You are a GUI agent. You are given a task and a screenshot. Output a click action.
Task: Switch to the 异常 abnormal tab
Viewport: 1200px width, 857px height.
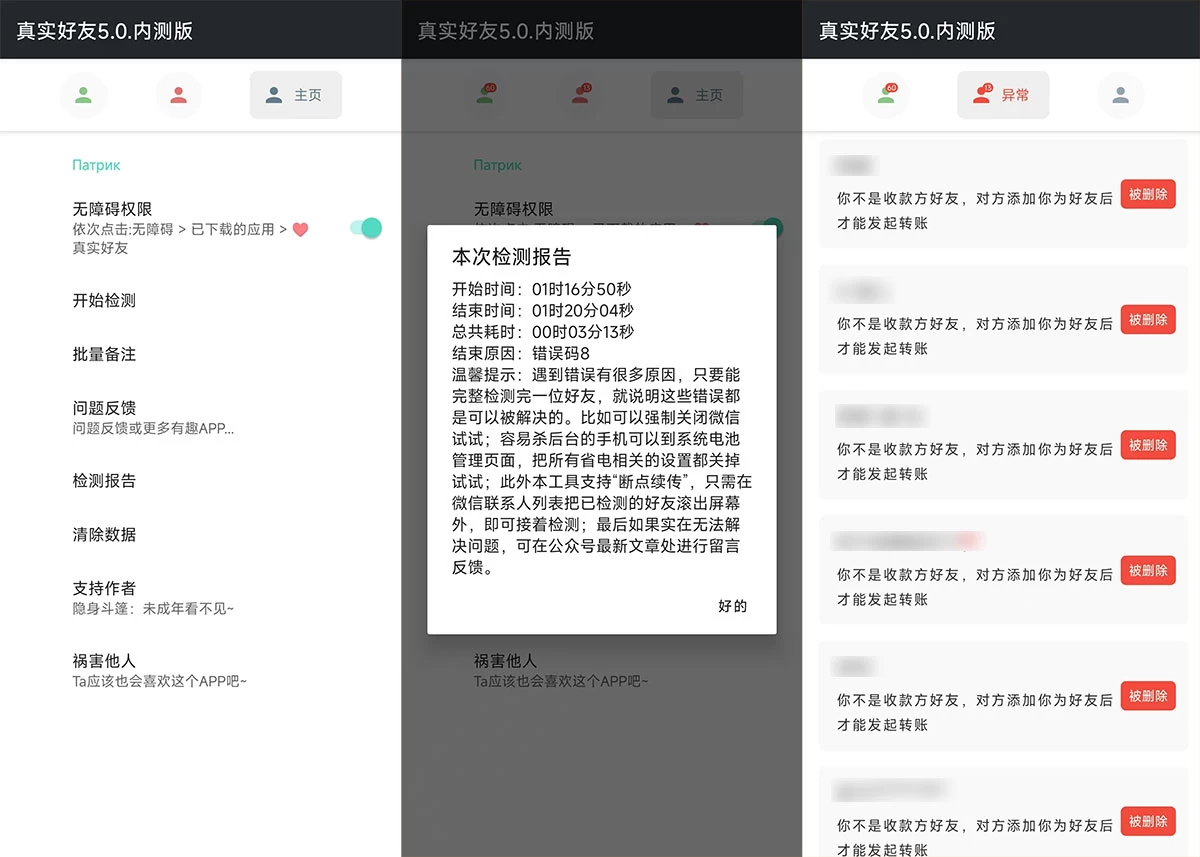[x=1003, y=94]
